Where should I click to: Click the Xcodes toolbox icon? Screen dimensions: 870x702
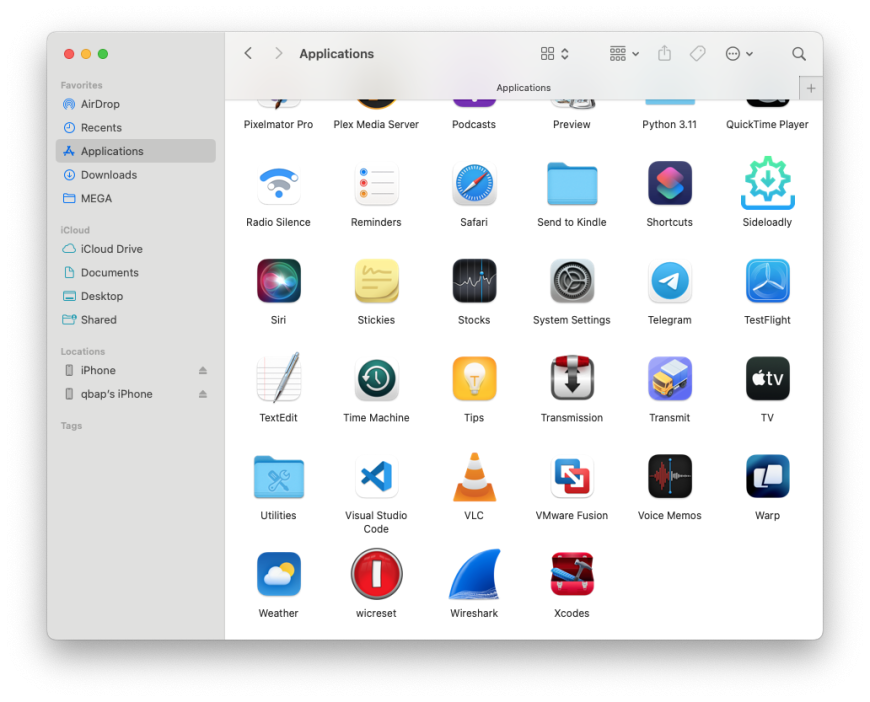click(571, 574)
